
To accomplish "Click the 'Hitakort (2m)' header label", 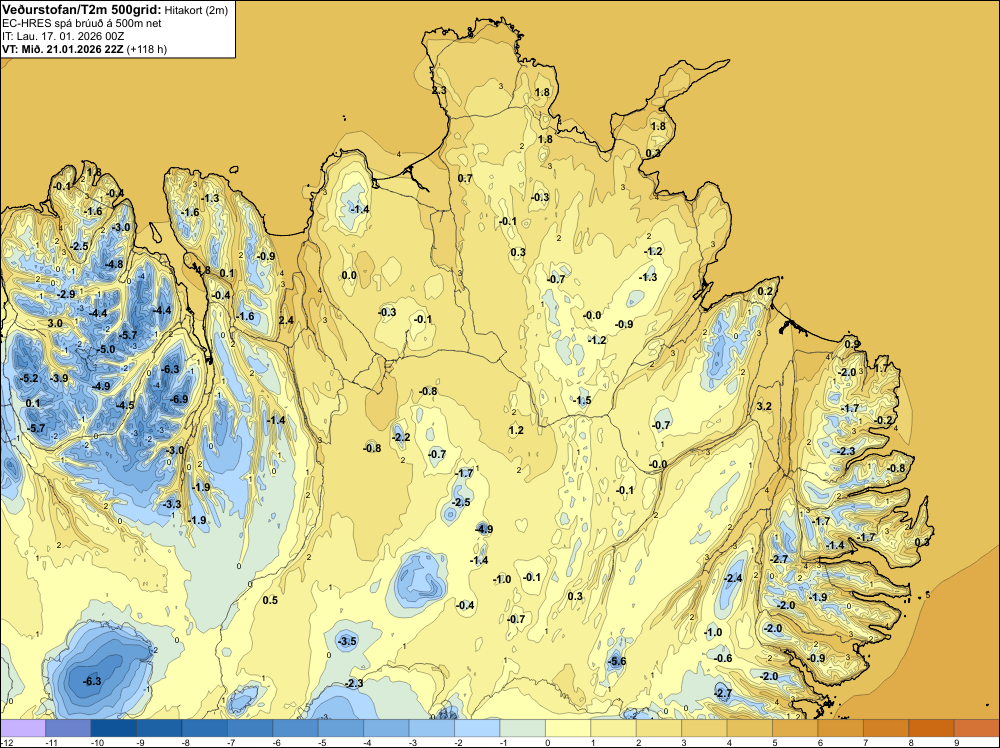I will 196,10.
